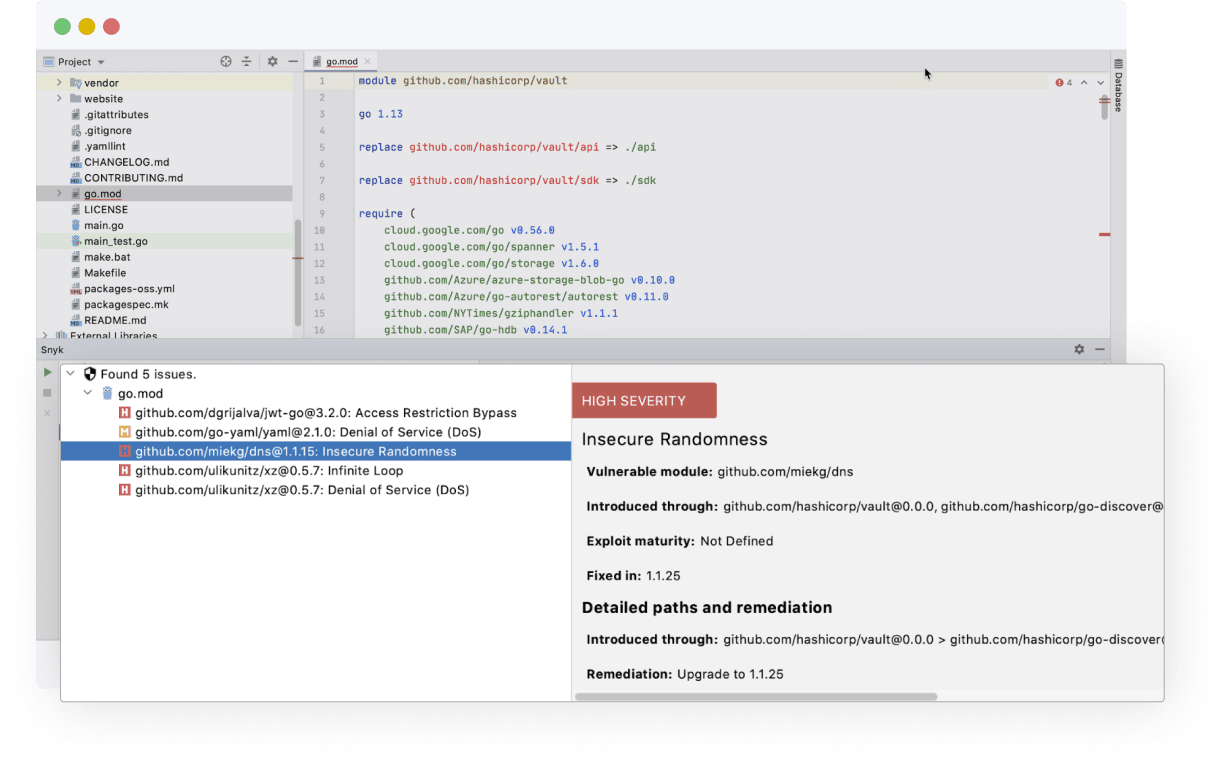
Task: Hide the Project panel with minus icon
Action: coord(292,61)
